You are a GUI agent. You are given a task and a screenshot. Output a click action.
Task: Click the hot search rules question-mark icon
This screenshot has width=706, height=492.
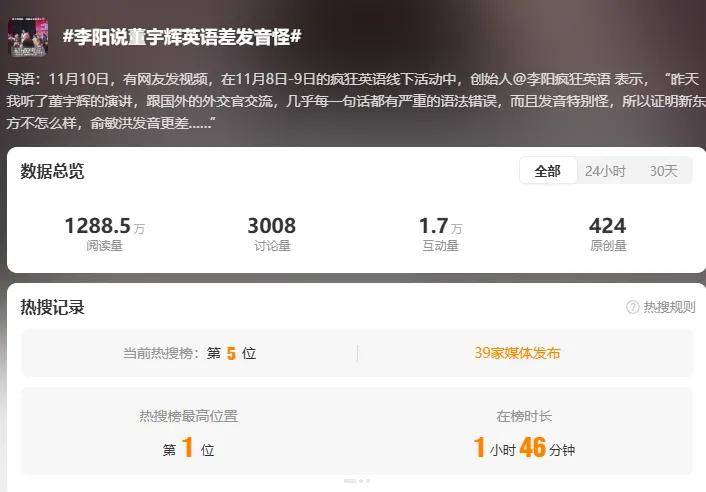(x=633, y=307)
